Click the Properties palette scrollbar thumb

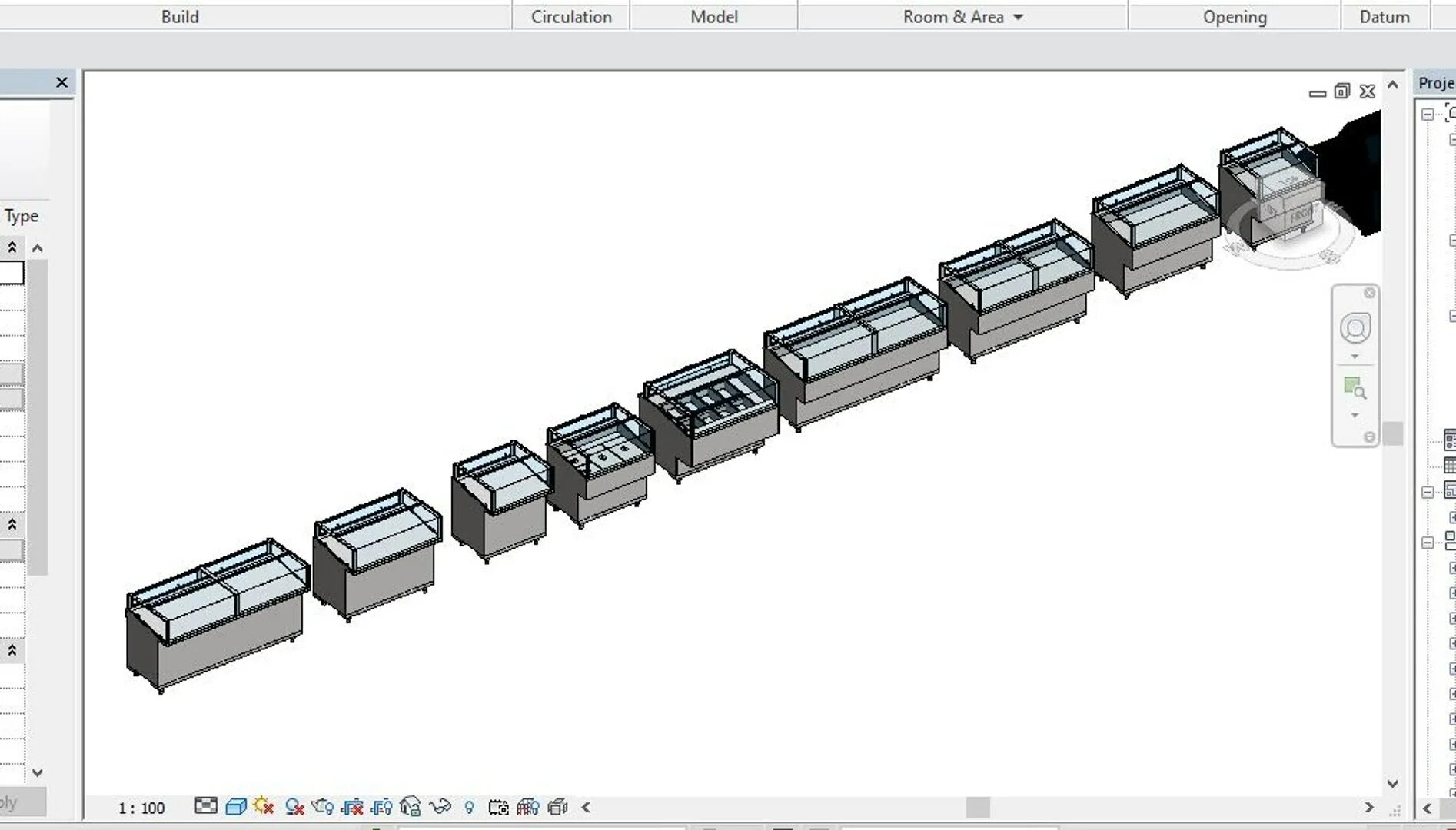click(38, 417)
